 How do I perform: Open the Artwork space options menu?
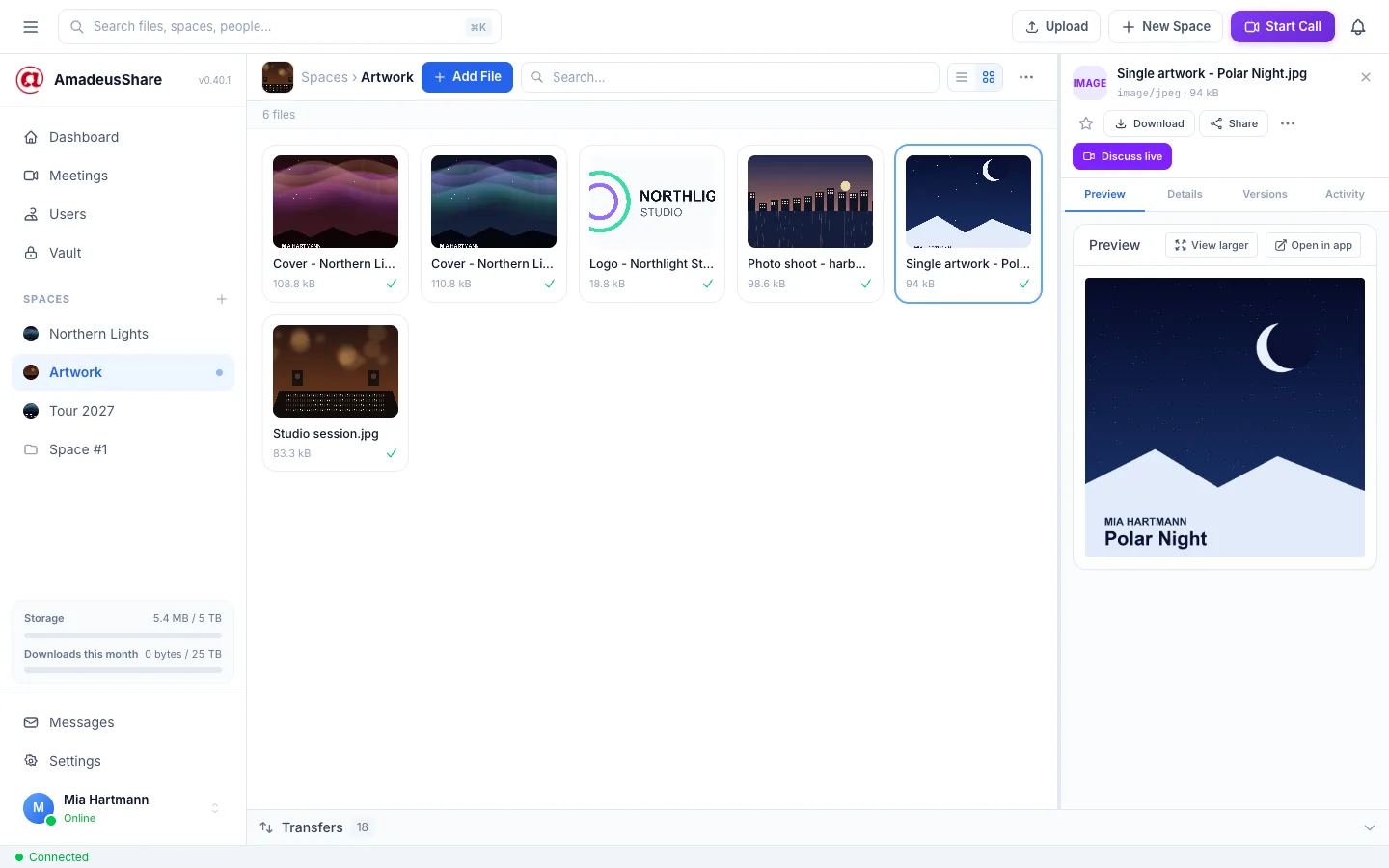1026,77
